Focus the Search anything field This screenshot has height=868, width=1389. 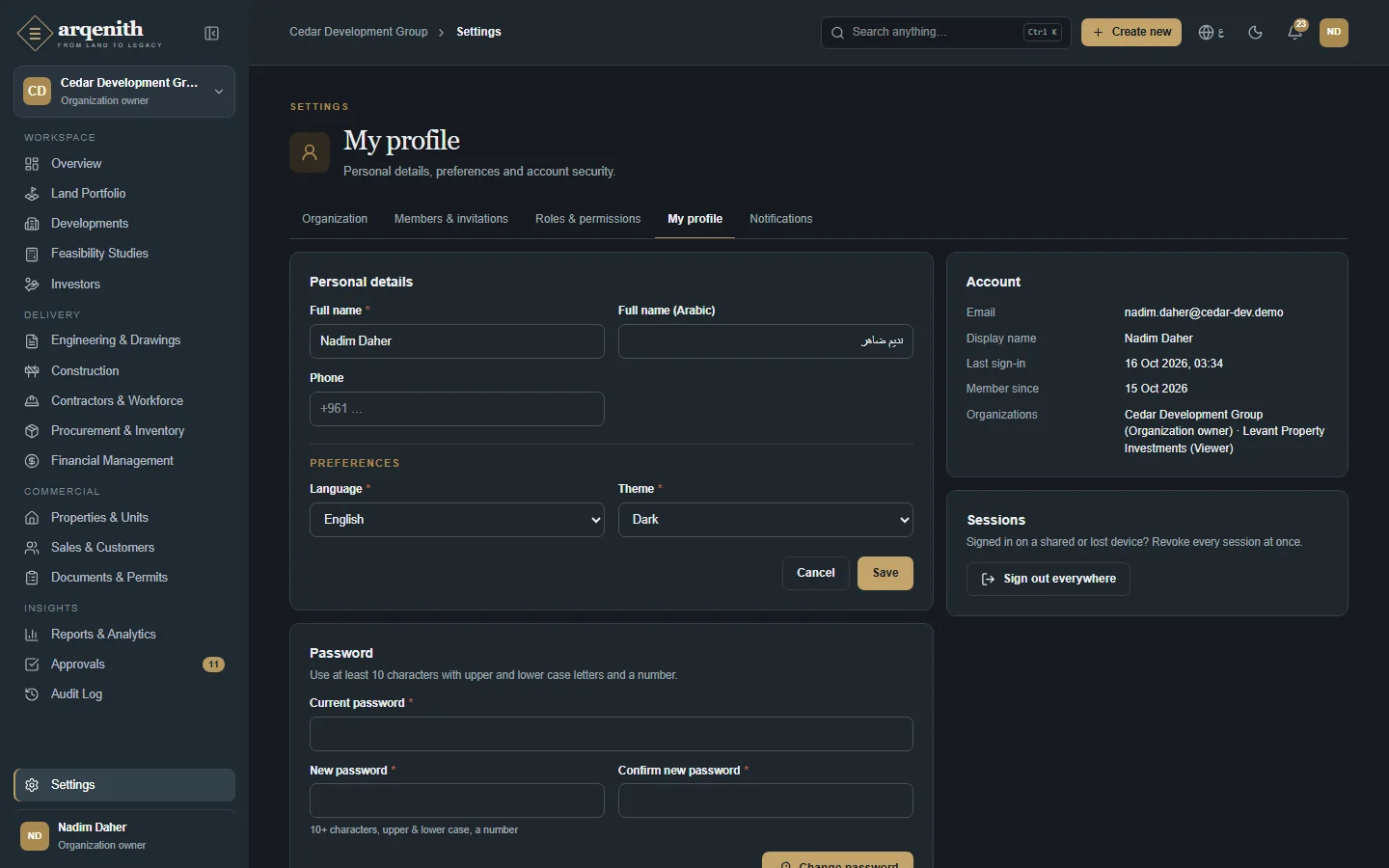(946, 33)
